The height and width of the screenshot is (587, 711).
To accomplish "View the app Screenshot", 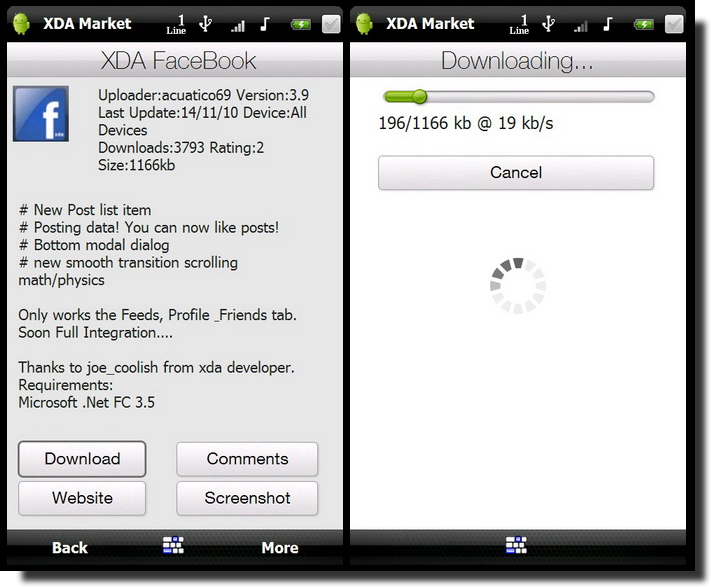I will tap(247, 498).
